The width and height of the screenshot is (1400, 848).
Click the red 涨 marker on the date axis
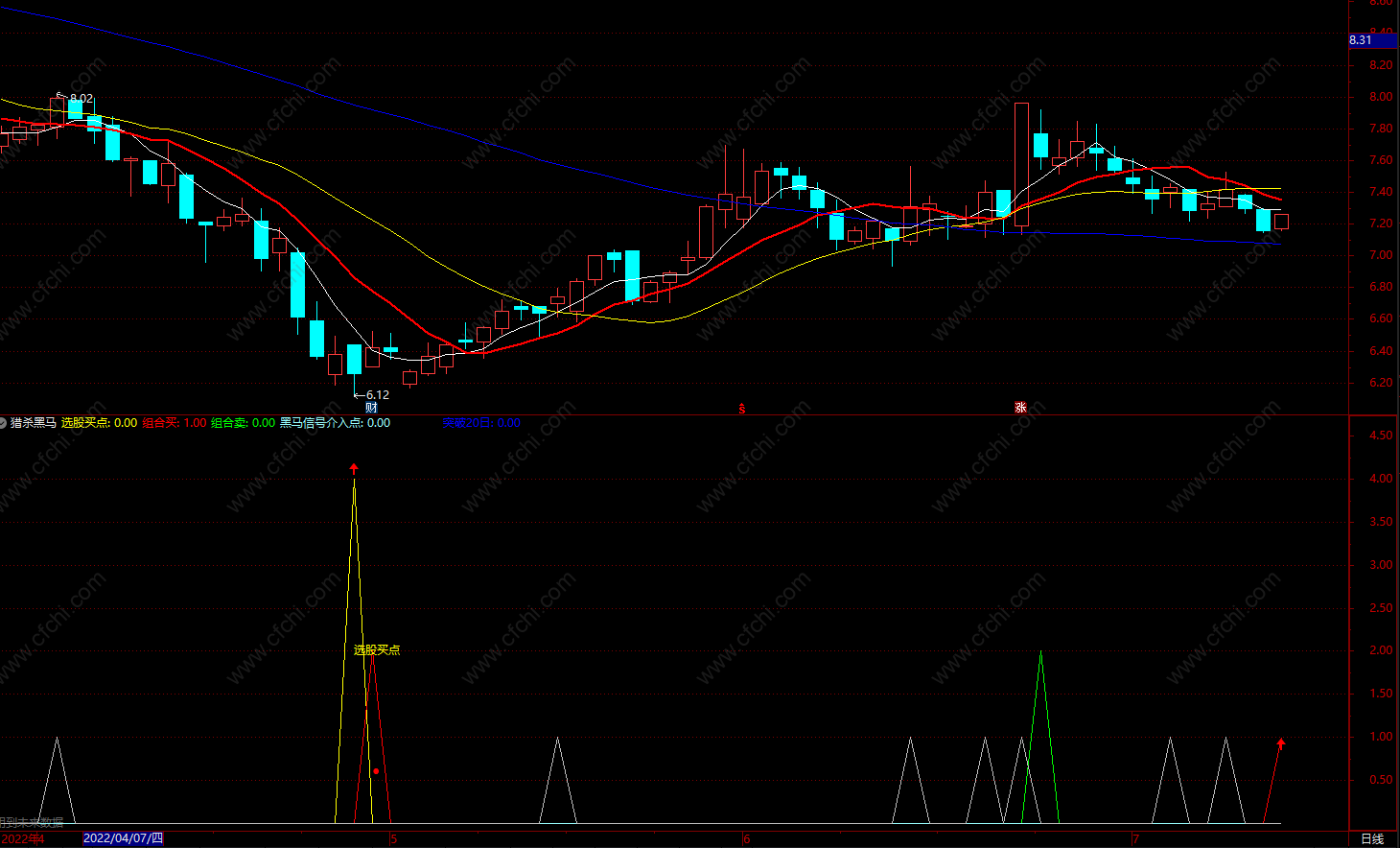[1021, 408]
